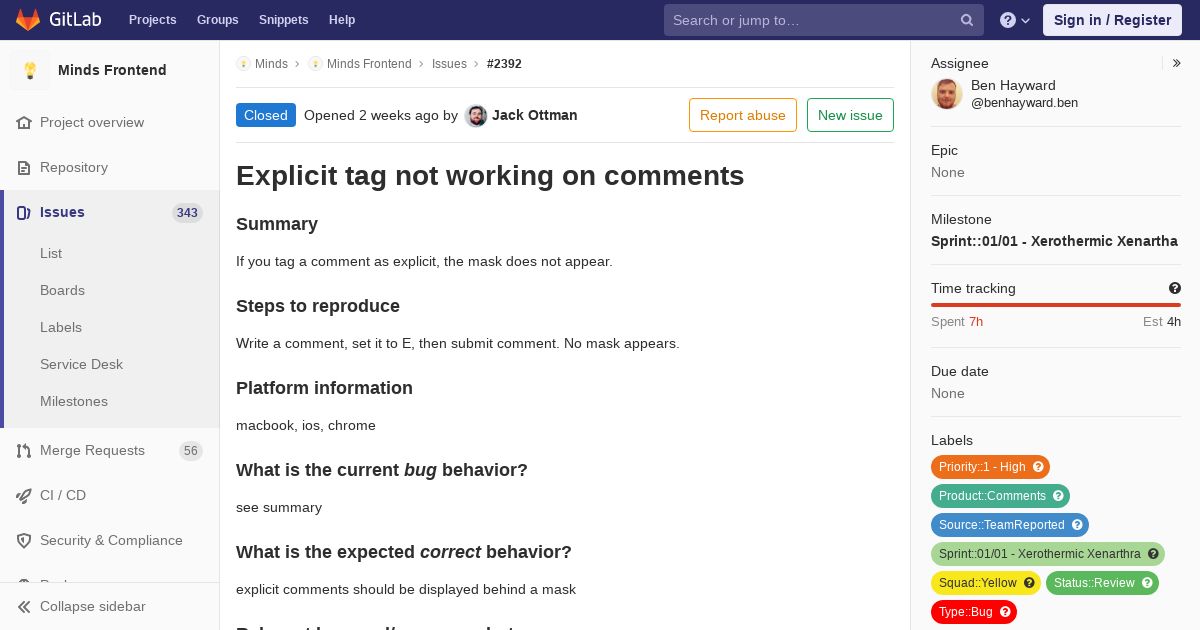Click the Time tracking help icon

coord(1175,288)
